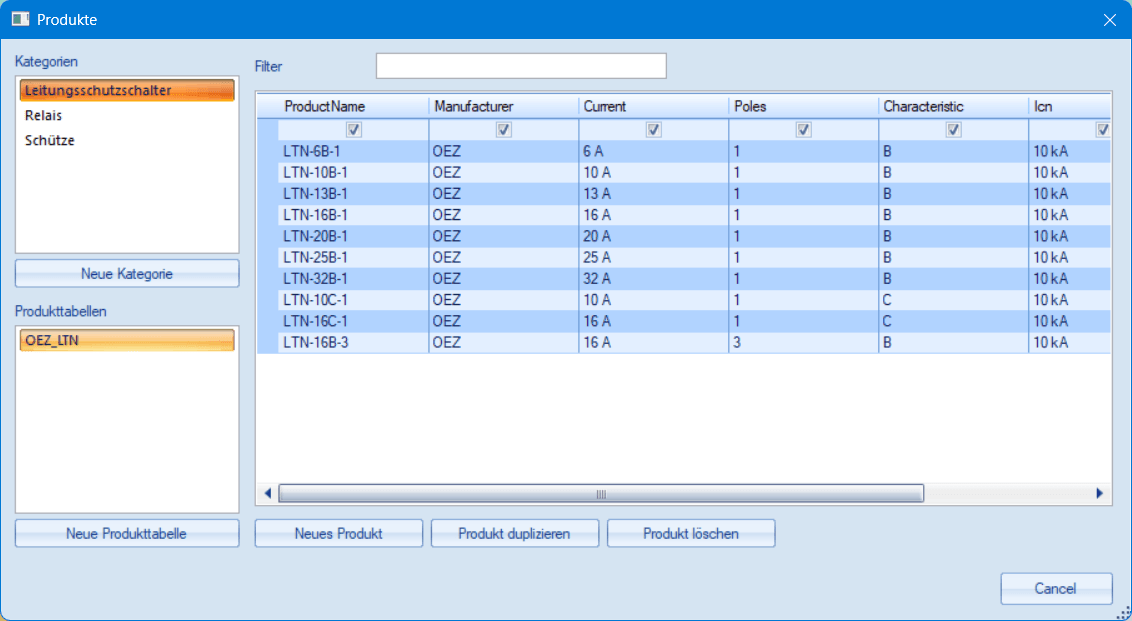Toggle the Icn column checkbox
Viewport: 1132px width, 621px height.
coord(1102,130)
